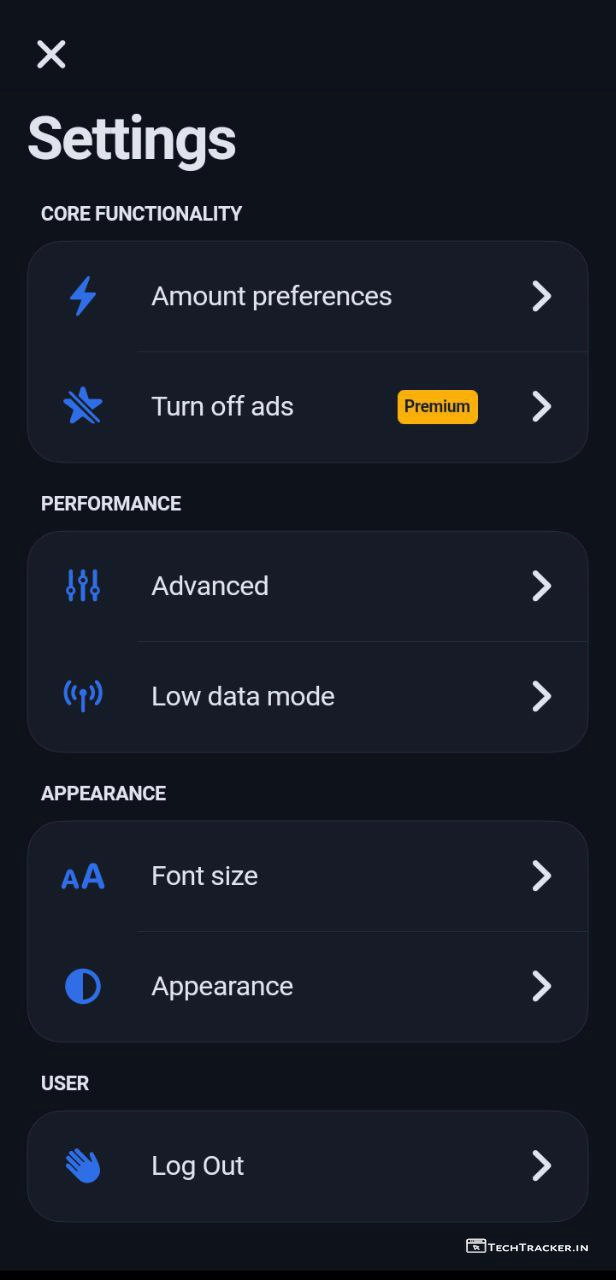Tap the yellow Premium badge
This screenshot has height=1280, width=616.
click(x=437, y=406)
